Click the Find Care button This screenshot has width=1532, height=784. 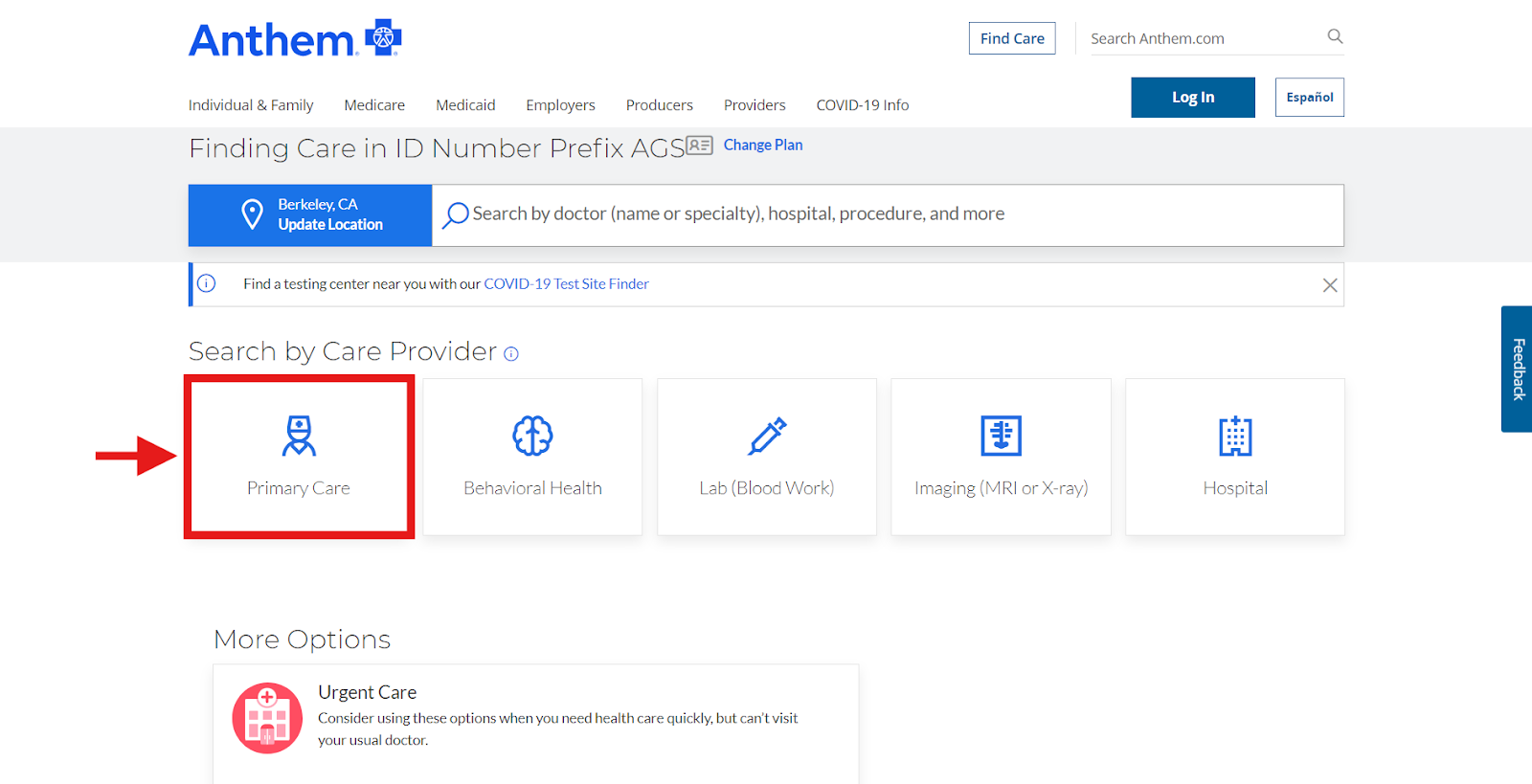(x=1012, y=38)
